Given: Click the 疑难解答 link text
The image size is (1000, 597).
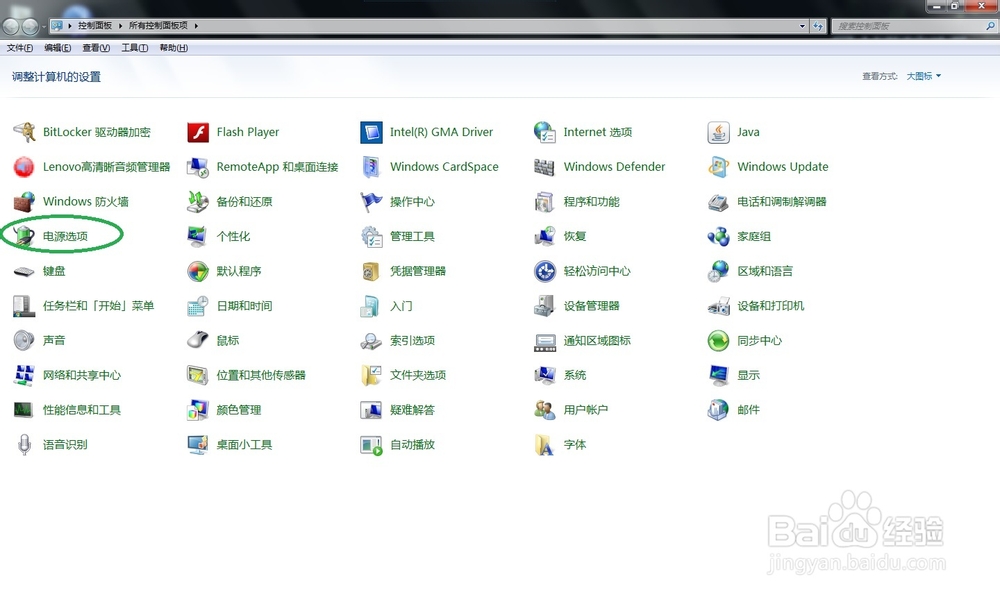Looking at the screenshot, I should tap(412, 410).
